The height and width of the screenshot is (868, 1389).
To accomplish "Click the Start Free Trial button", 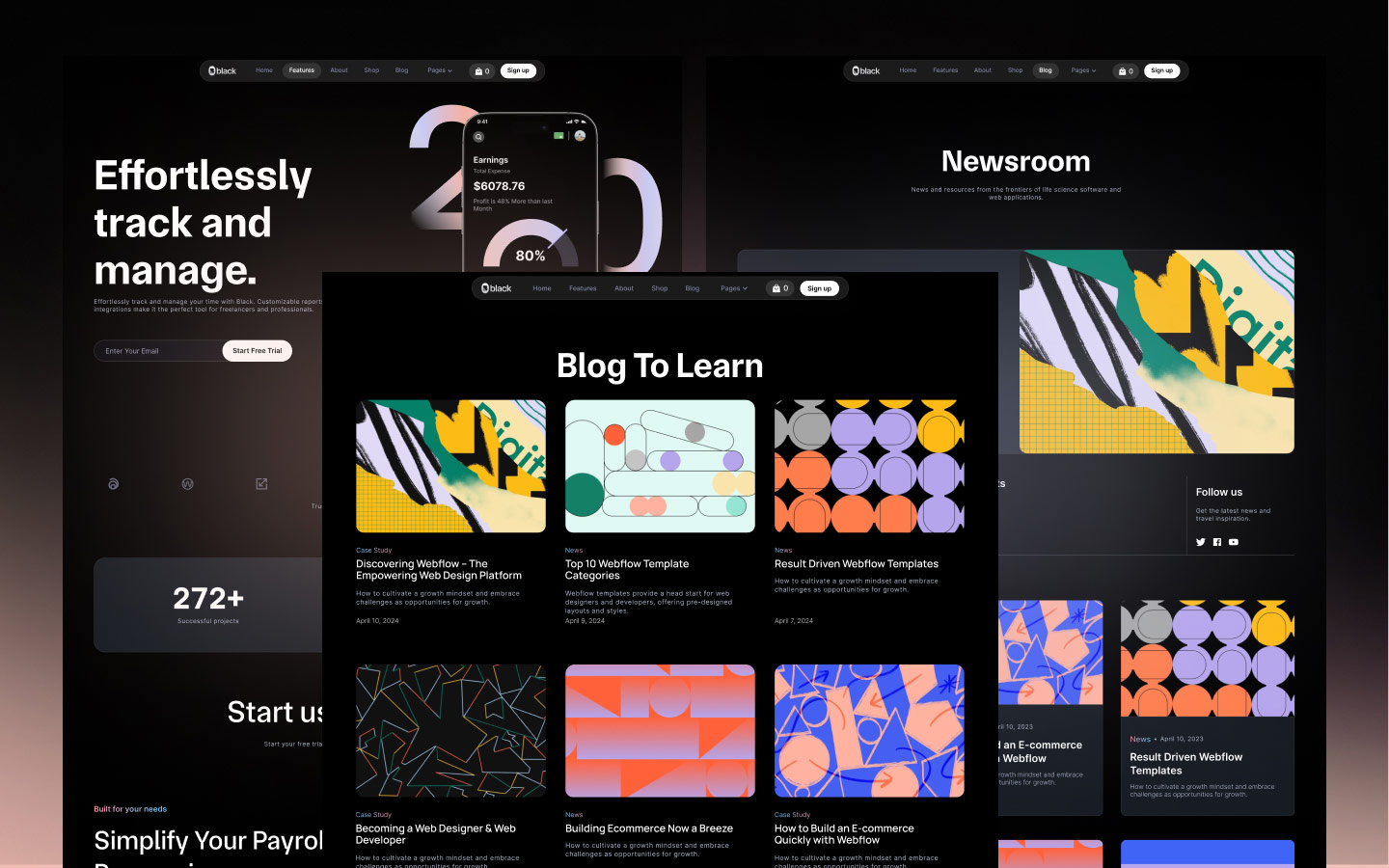I will pyautogui.click(x=258, y=351).
